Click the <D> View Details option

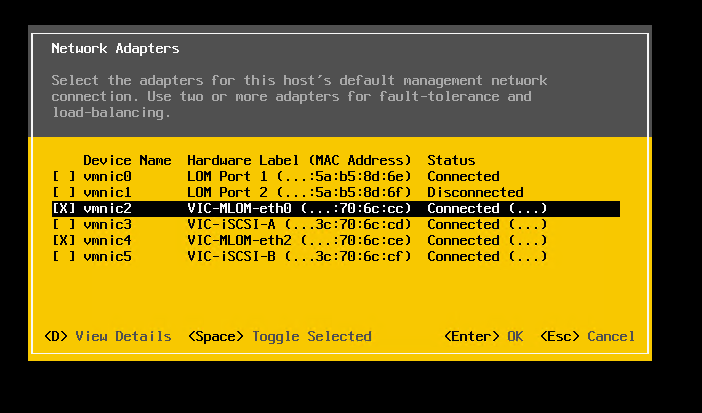(108, 336)
